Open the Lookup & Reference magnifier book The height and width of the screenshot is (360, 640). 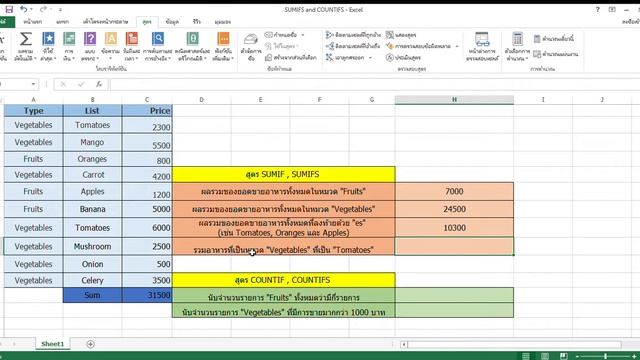pyautogui.click(x=158, y=47)
